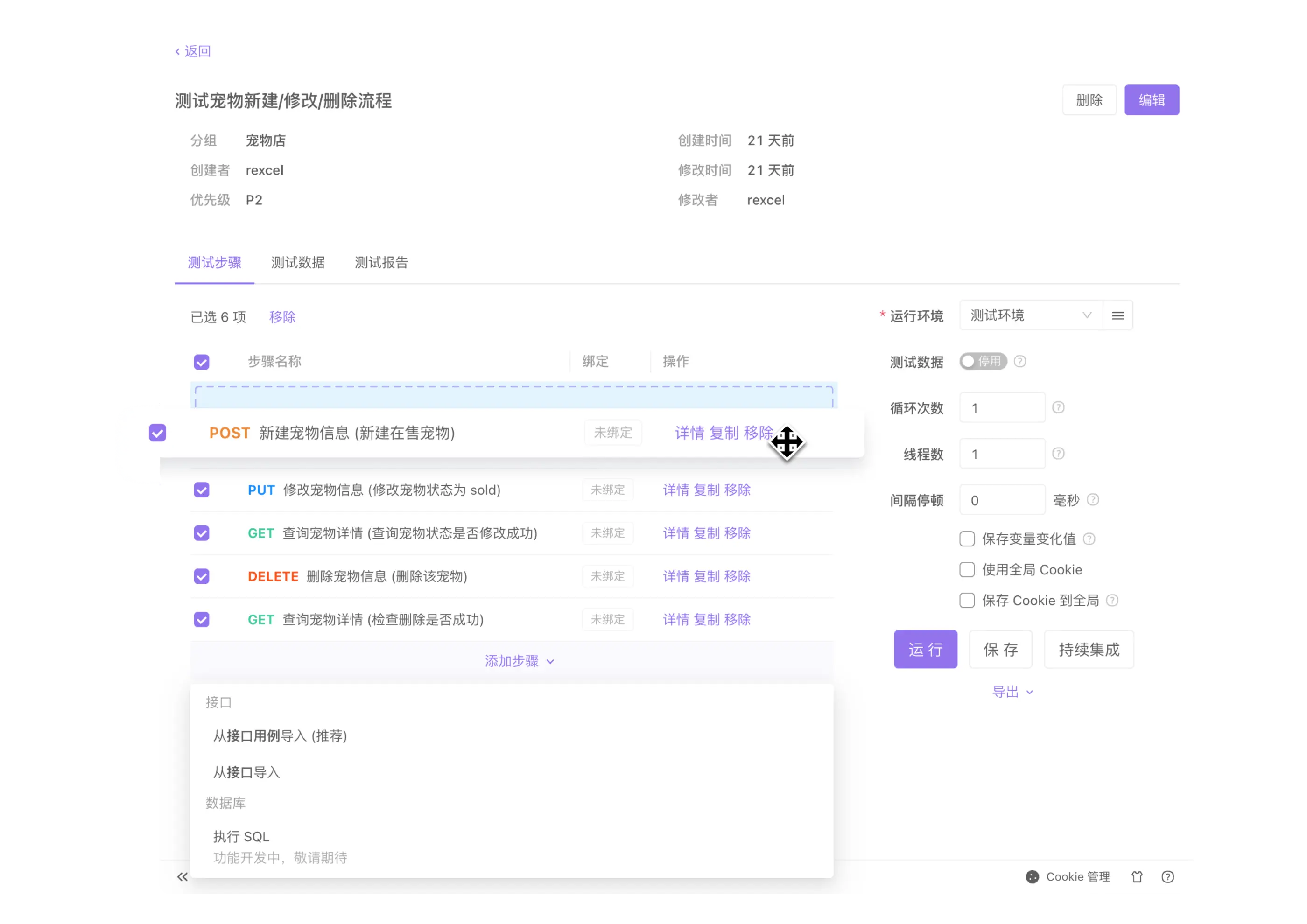Select 从接口导入 menu option
Image resolution: width=1307 pixels, height=924 pixels.
pyautogui.click(x=246, y=772)
